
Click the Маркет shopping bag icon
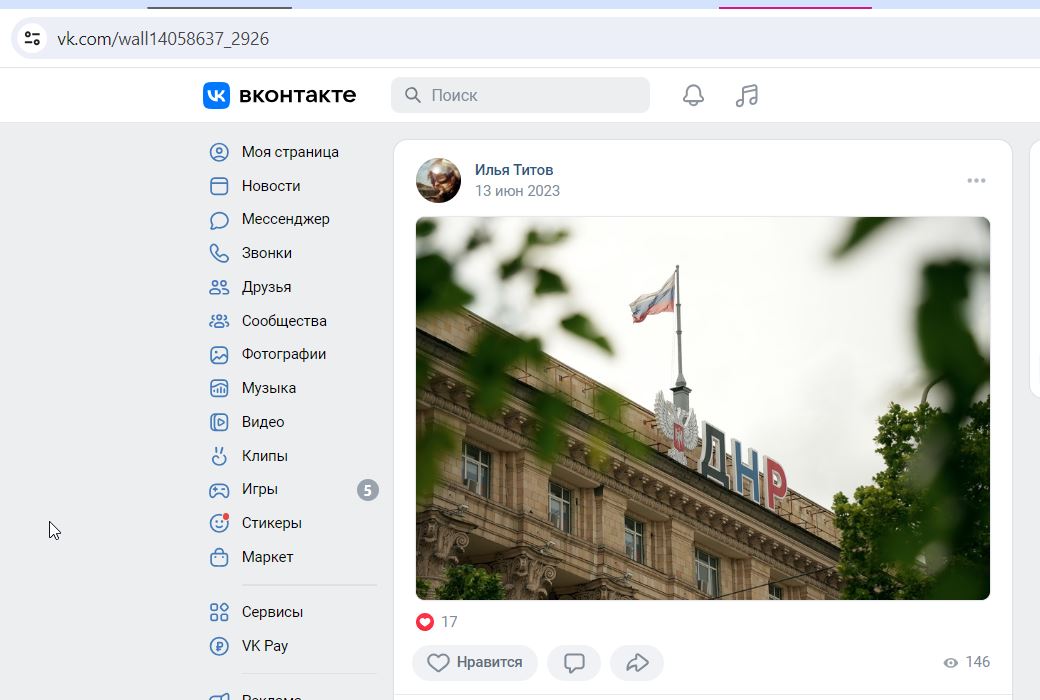click(x=219, y=557)
